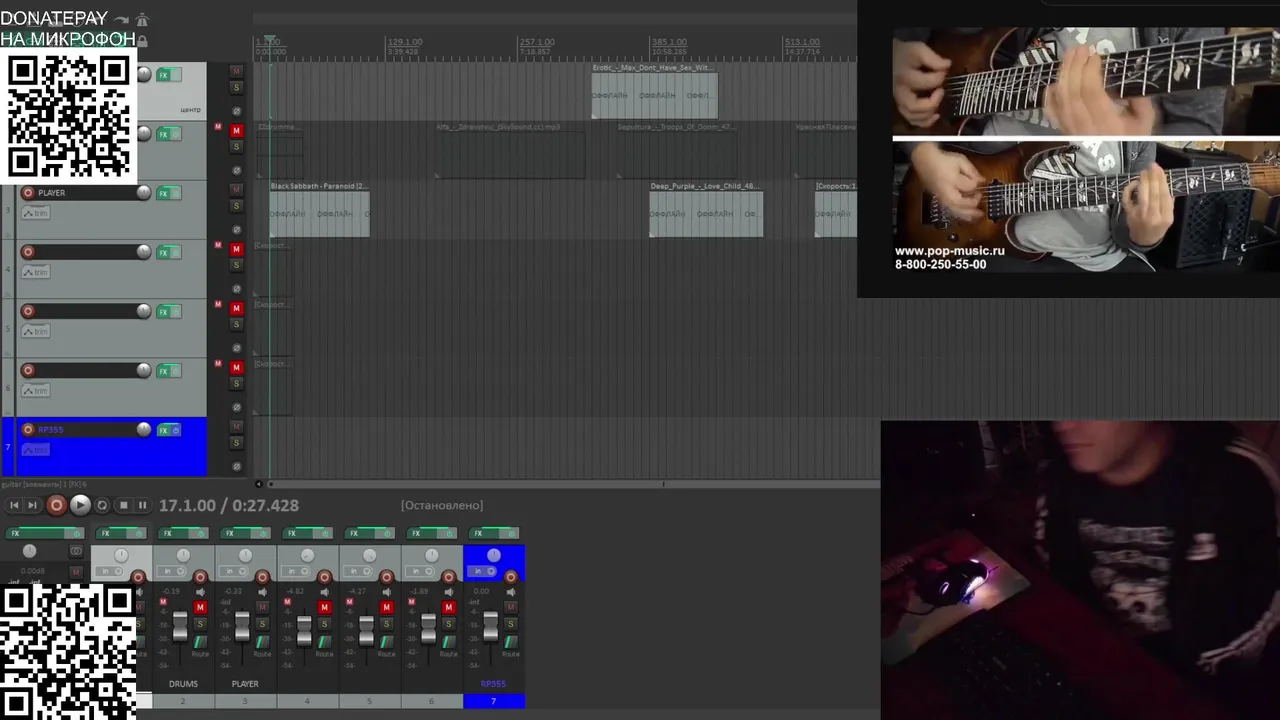Open FX chain of PLAYER track

164,193
